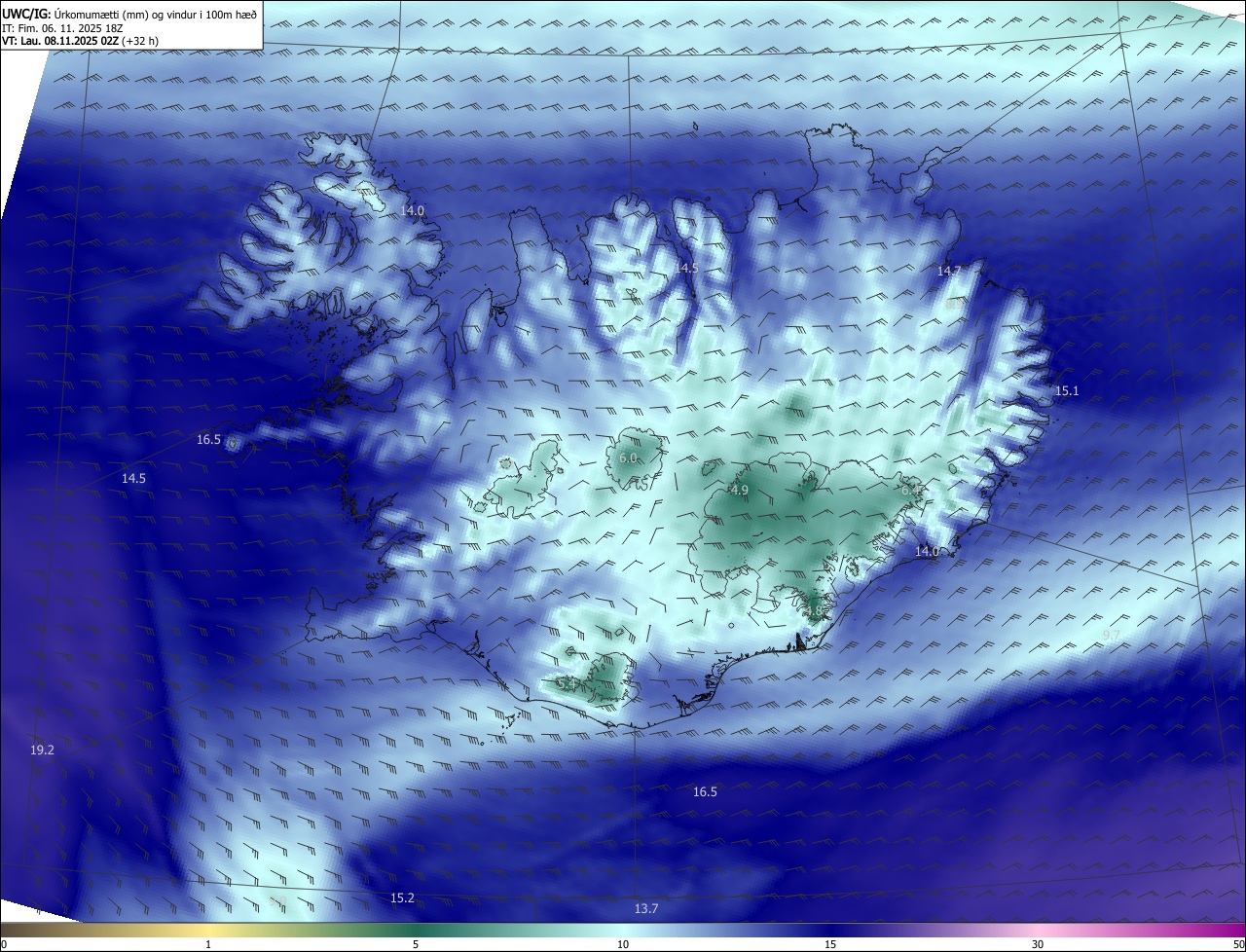Click the map title "Úrkomumætti (mm) og vindur í 100m hæð"
This screenshot has height=952, width=1246.
pyautogui.click(x=155, y=14)
